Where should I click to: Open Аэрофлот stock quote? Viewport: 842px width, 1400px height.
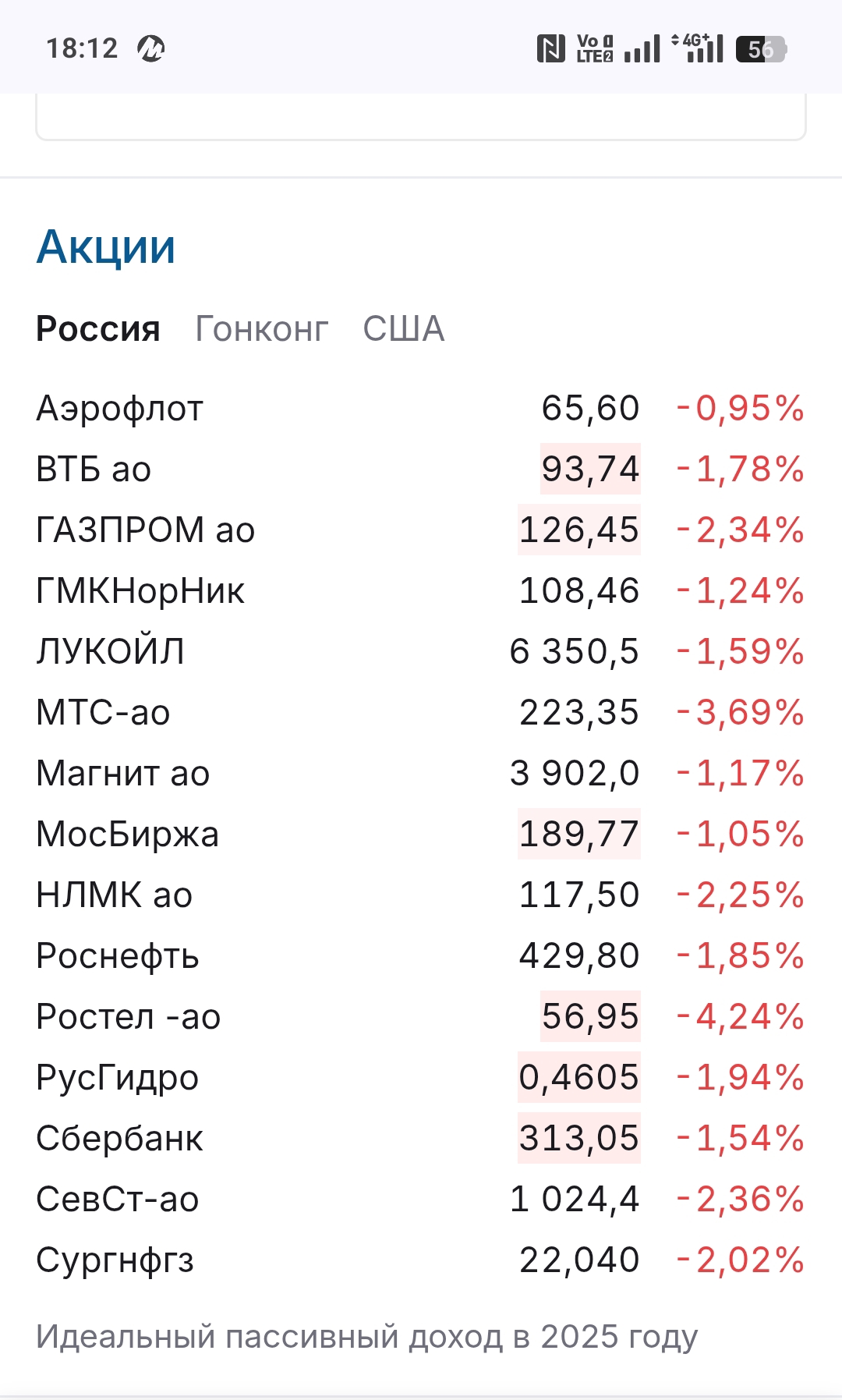pos(120,409)
